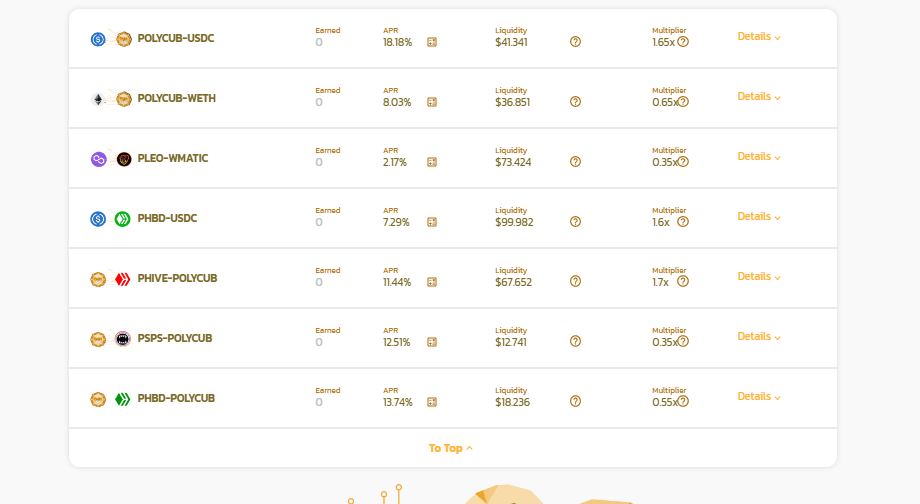Show liquidity help icon for PLEO-WMATIC

pos(576,162)
